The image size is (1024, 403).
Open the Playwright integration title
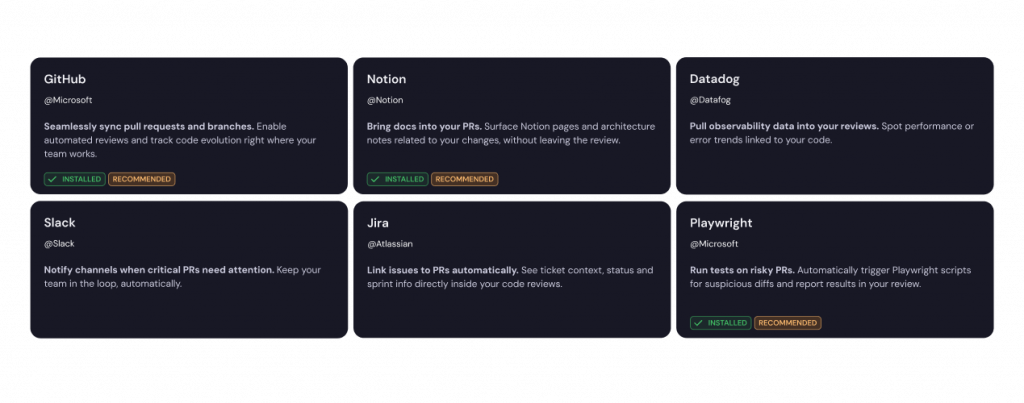(721, 223)
